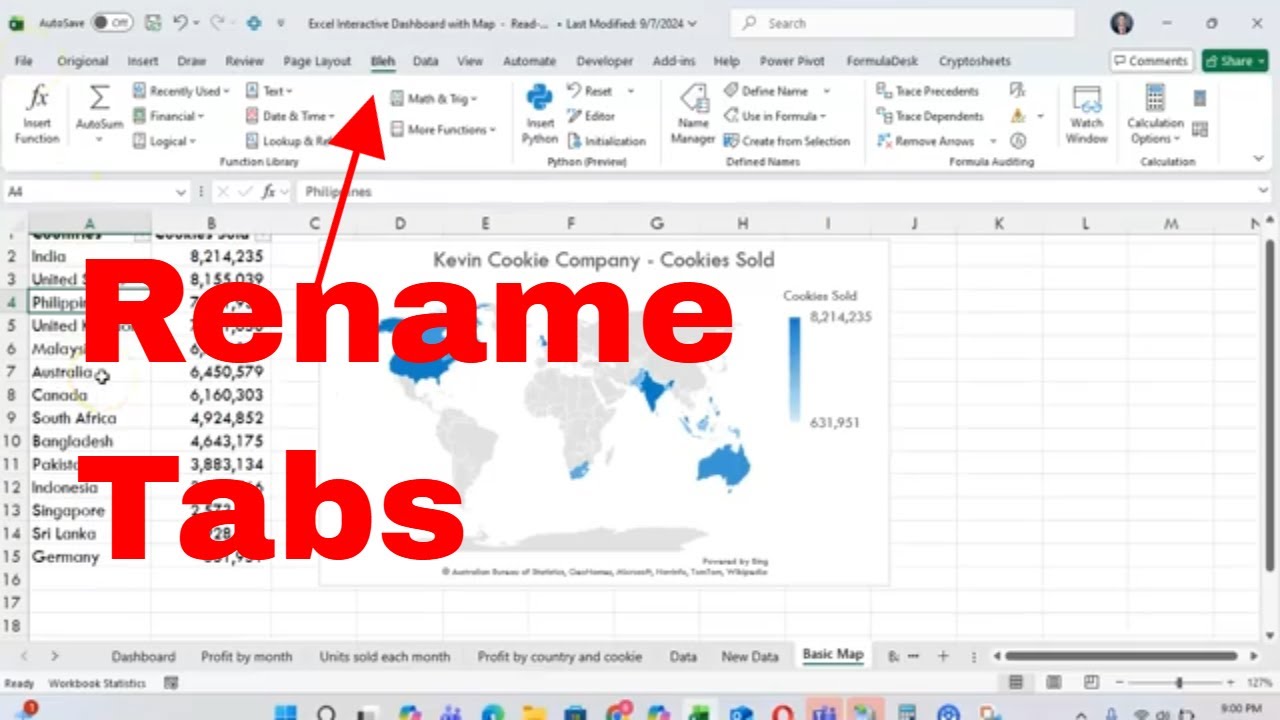Viewport: 1280px width, 720px height.
Task: Open the Calculation Options dropdown
Action: click(x=1155, y=114)
